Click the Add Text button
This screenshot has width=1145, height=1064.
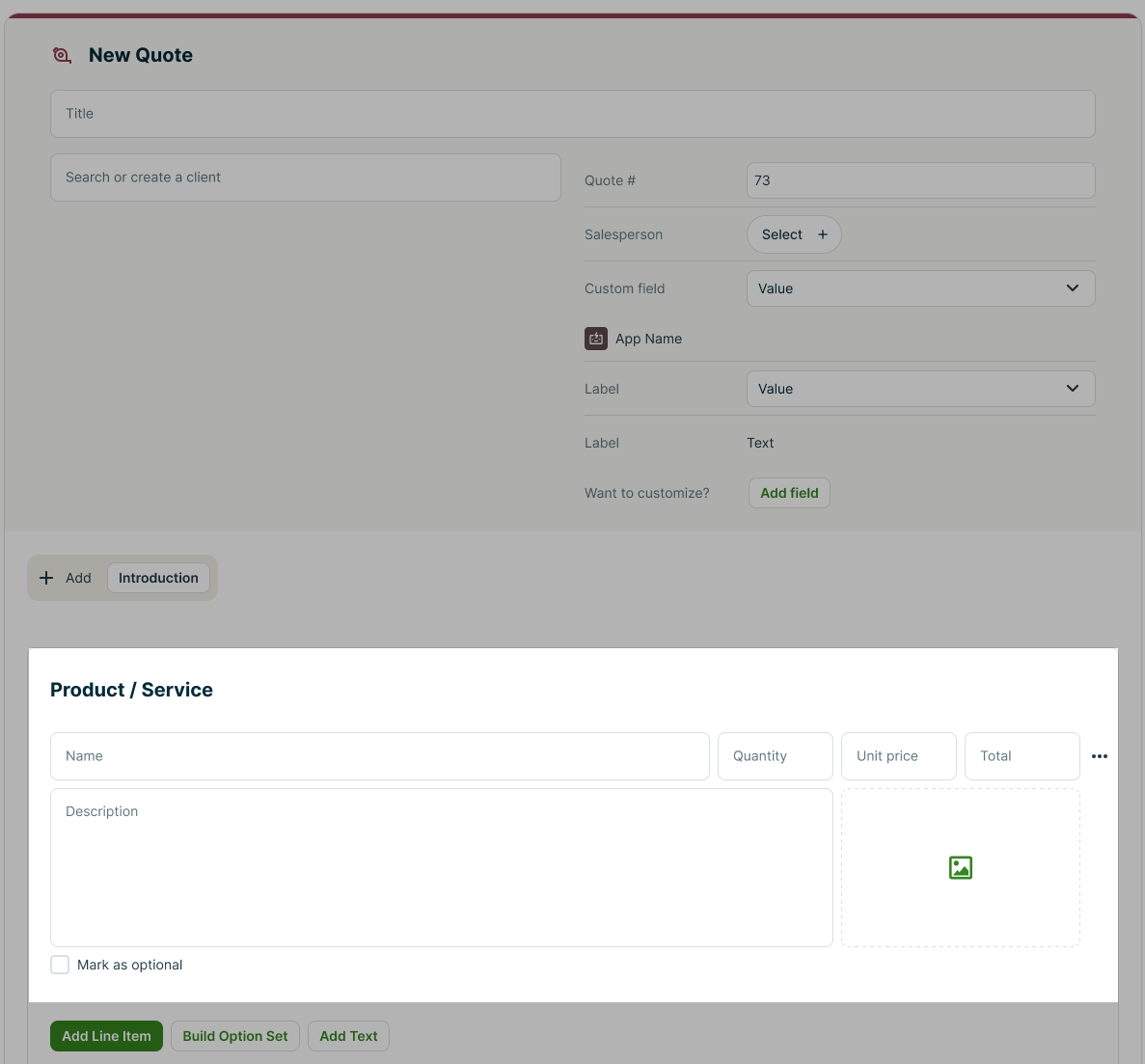(348, 1036)
